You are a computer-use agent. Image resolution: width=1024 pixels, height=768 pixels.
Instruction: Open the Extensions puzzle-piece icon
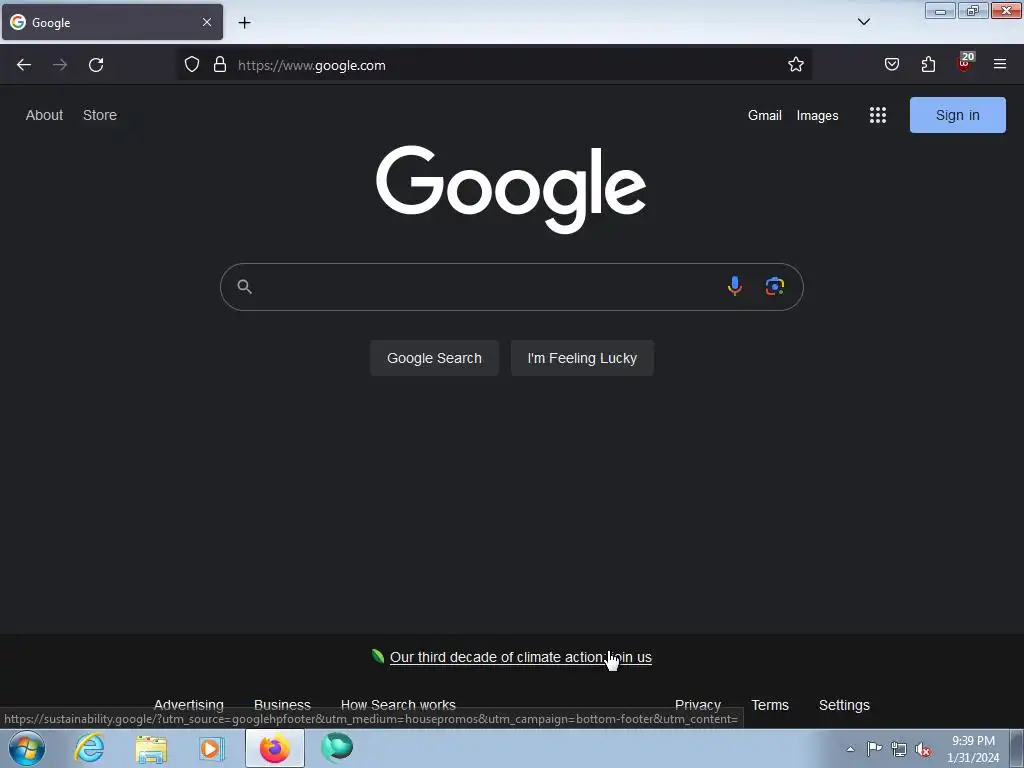[928, 65]
